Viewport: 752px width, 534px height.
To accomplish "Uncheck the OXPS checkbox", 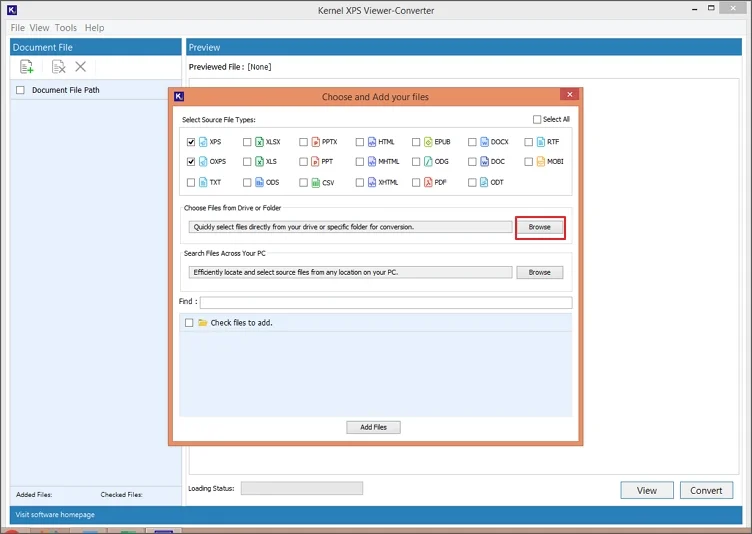I will (191, 162).
